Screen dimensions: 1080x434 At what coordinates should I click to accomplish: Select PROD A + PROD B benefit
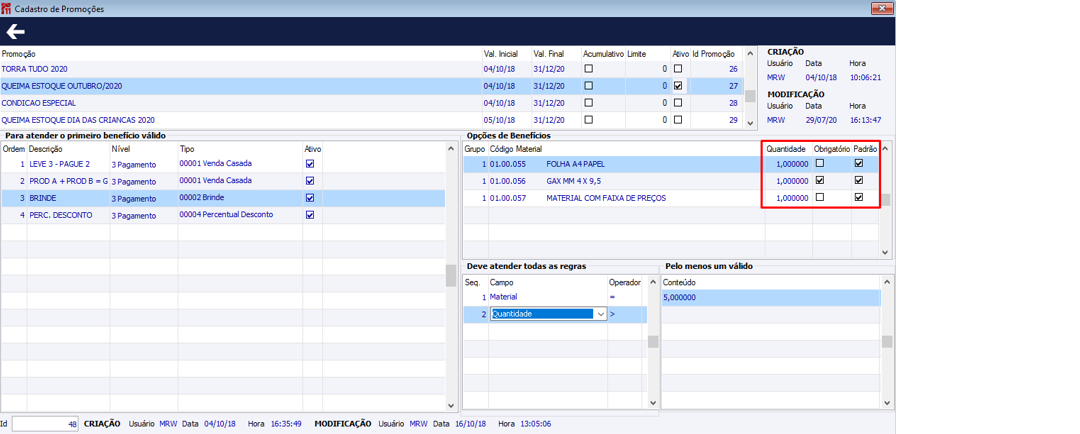[x=223, y=181]
